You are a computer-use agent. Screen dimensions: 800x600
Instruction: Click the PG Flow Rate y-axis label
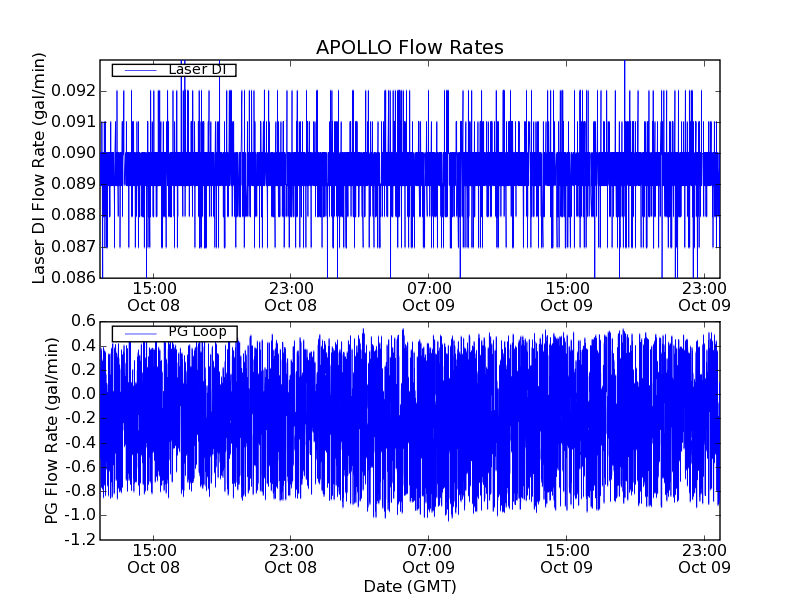(x=50, y=430)
